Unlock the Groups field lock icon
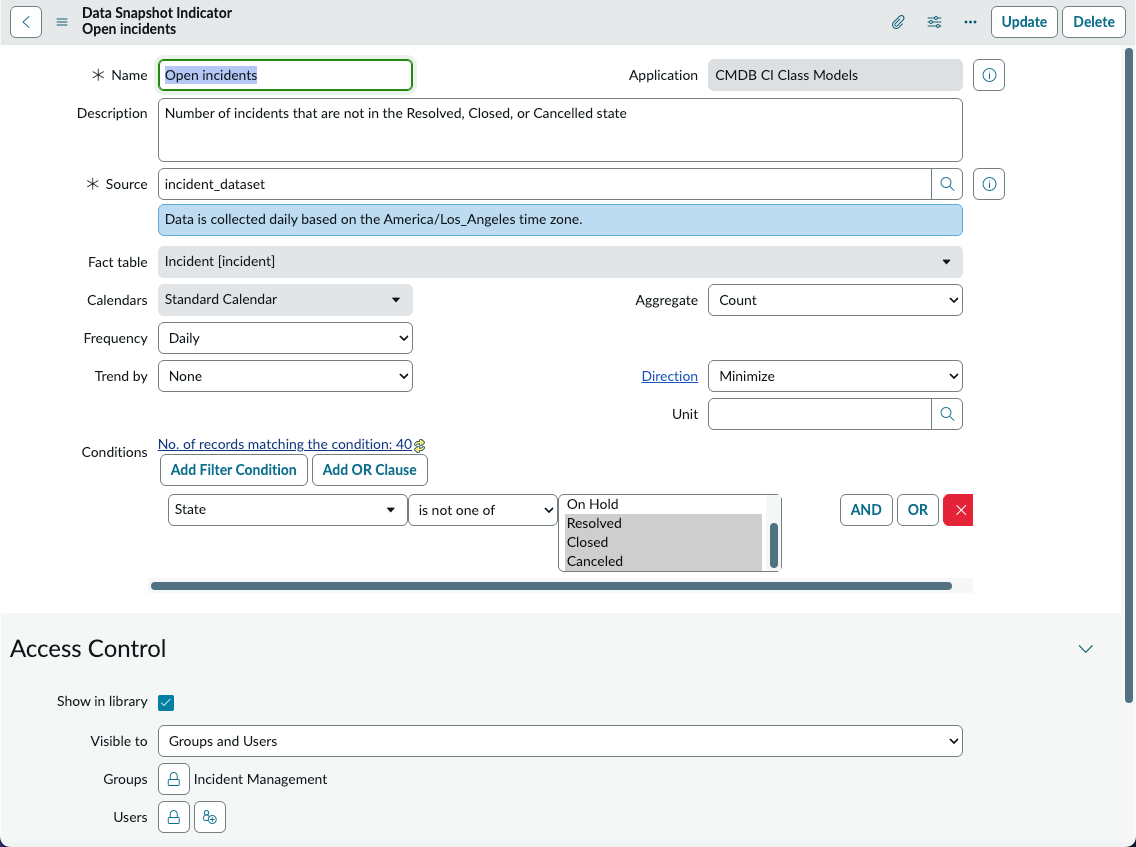The image size is (1136, 847). pos(174,779)
